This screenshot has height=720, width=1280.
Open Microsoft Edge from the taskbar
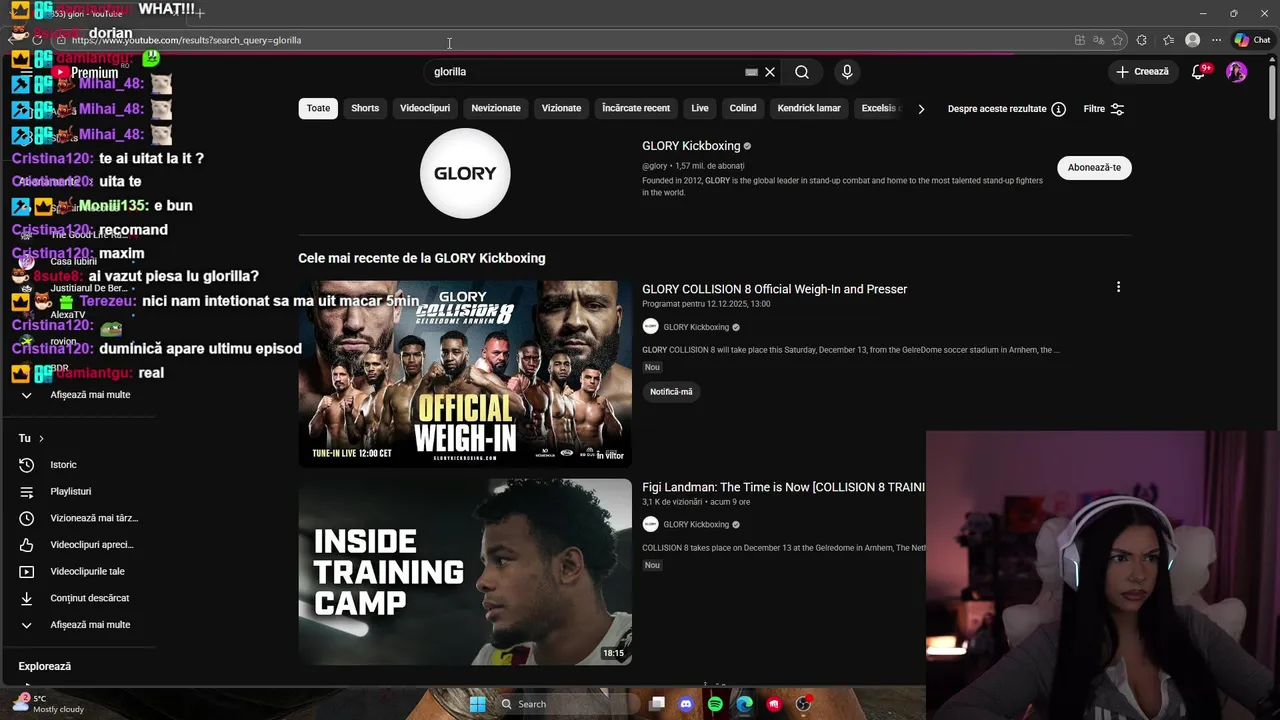[x=744, y=704]
